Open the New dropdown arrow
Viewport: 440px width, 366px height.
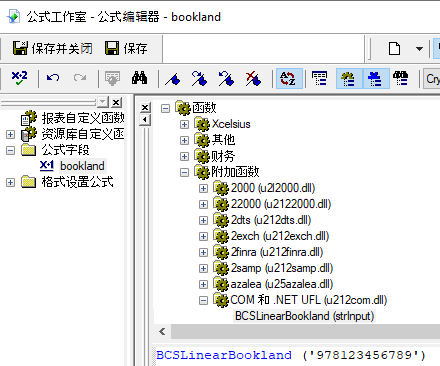pos(419,49)
